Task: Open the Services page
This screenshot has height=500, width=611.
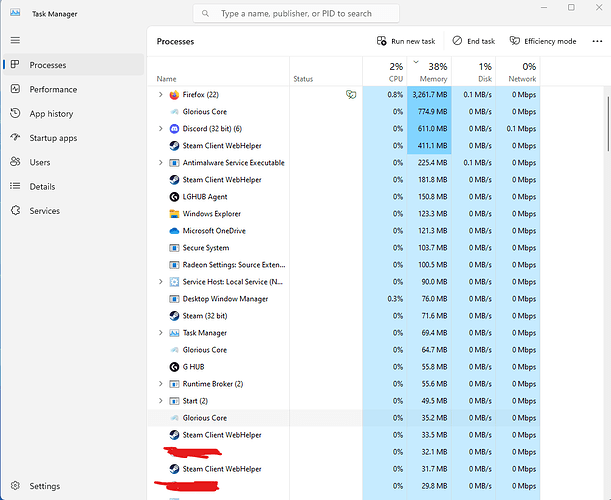Action: [74, 210]
